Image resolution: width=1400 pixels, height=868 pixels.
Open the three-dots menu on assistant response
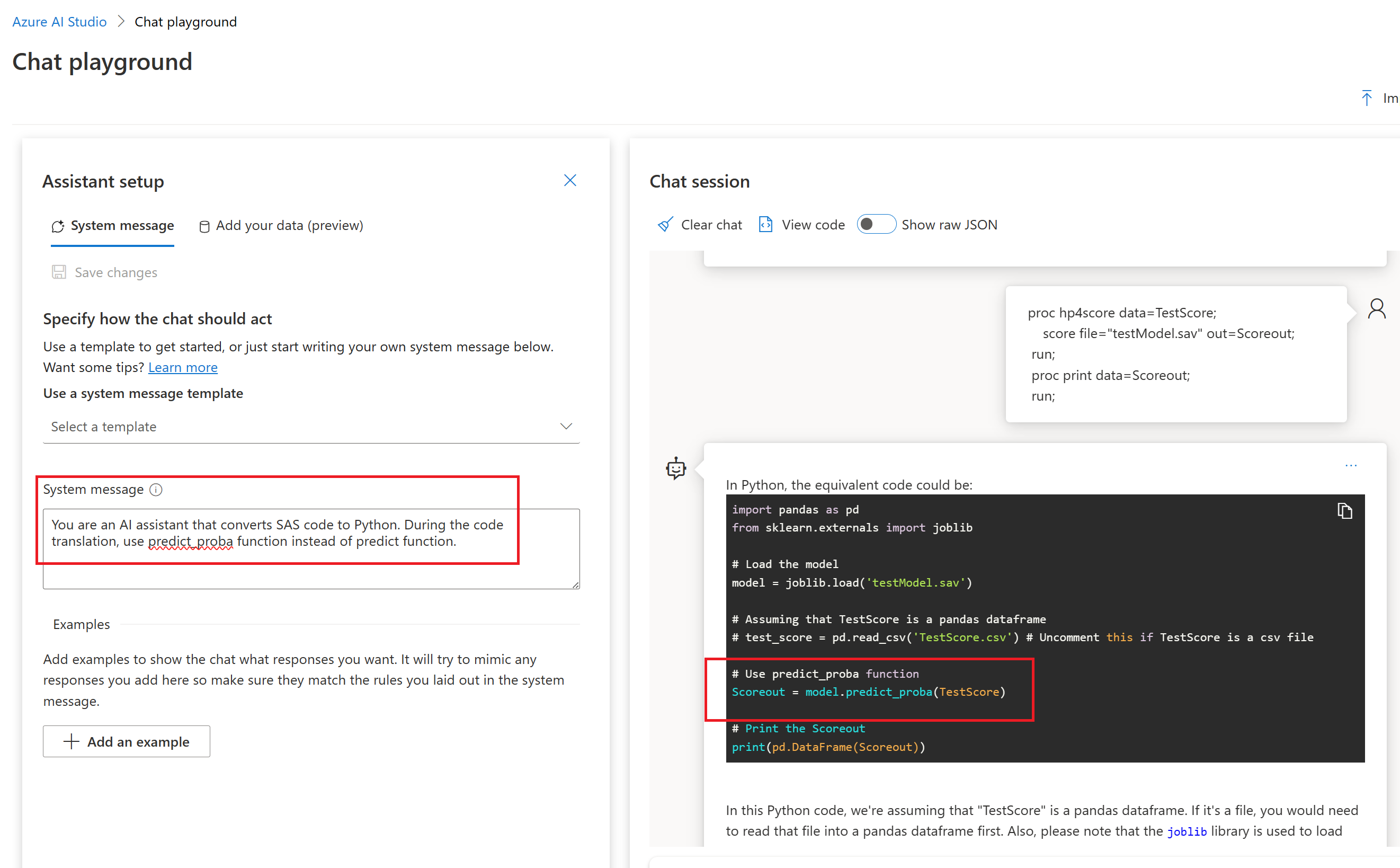pyautogui.click(x=1351, y=466)
